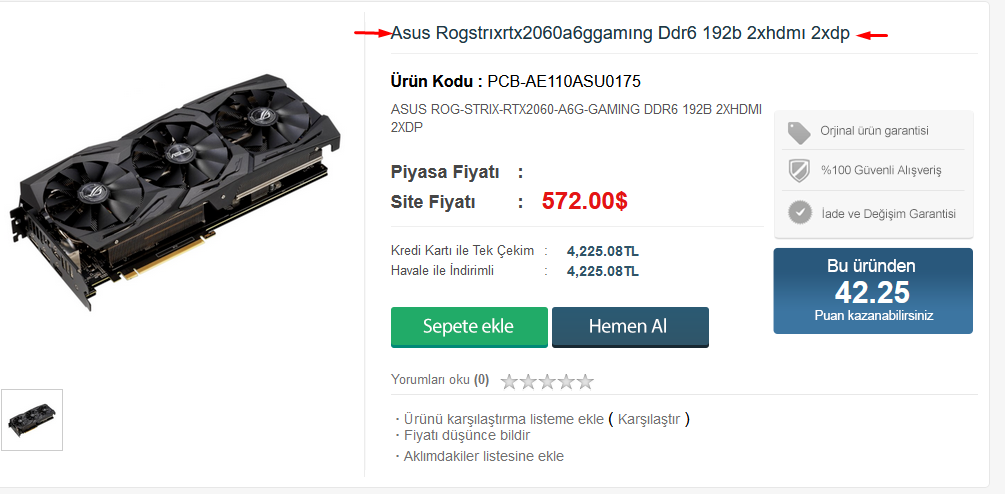Click the main graphics card product image

pos(175,191)
